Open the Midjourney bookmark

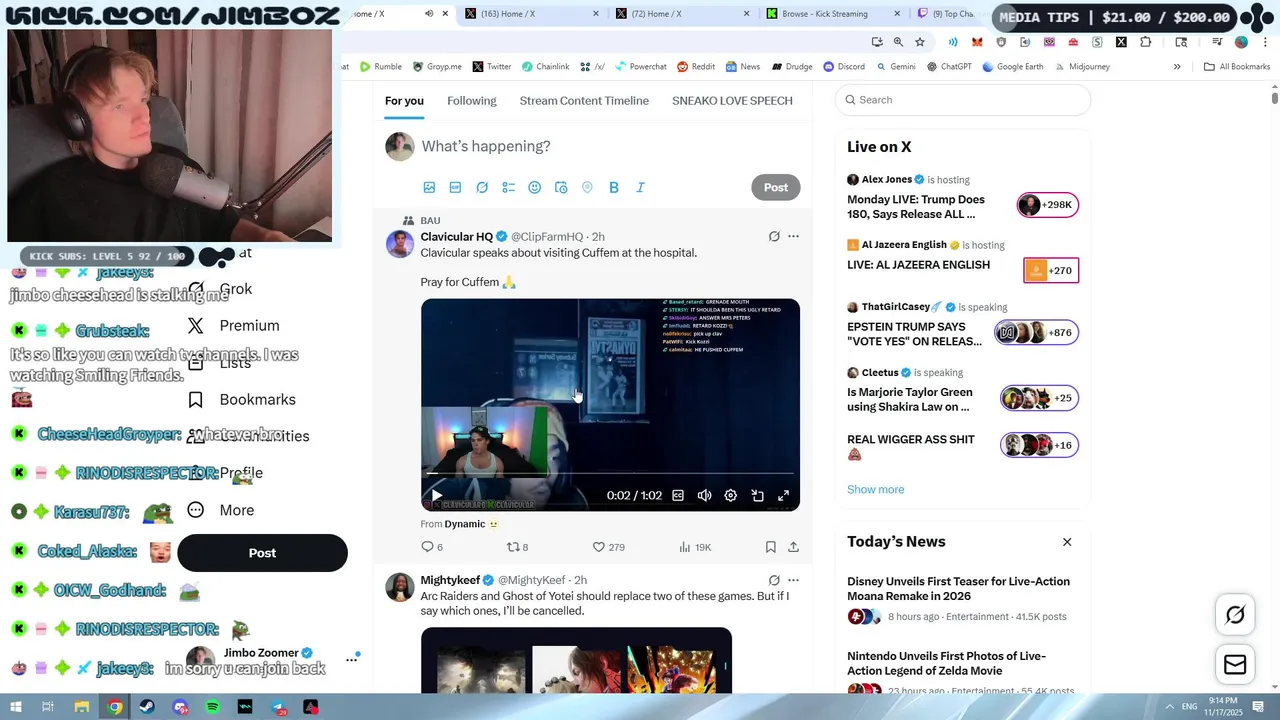coord(1081,67)
